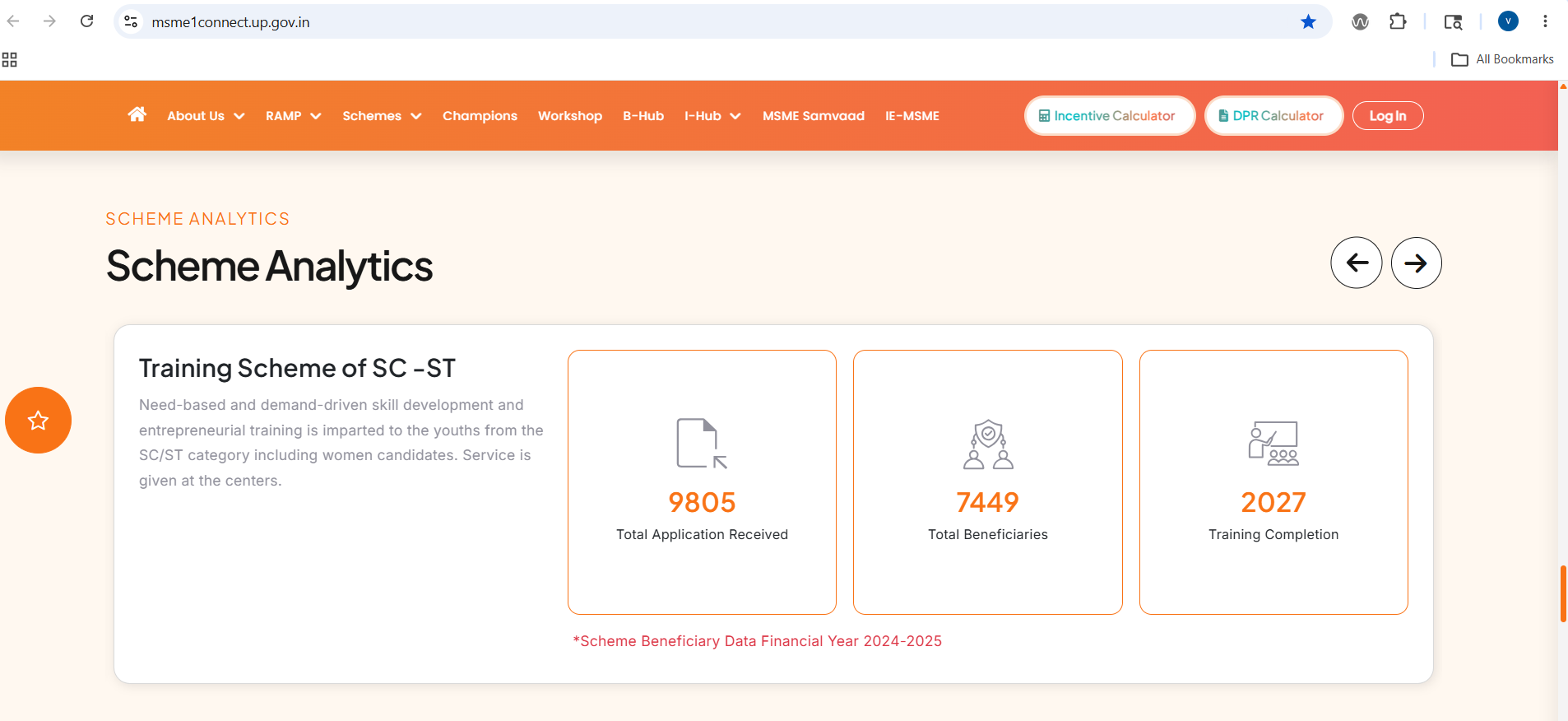Click the Scheme Beneficiary Data Financial Year note
Screen dimensions: 1568x721
pos(758,641)
